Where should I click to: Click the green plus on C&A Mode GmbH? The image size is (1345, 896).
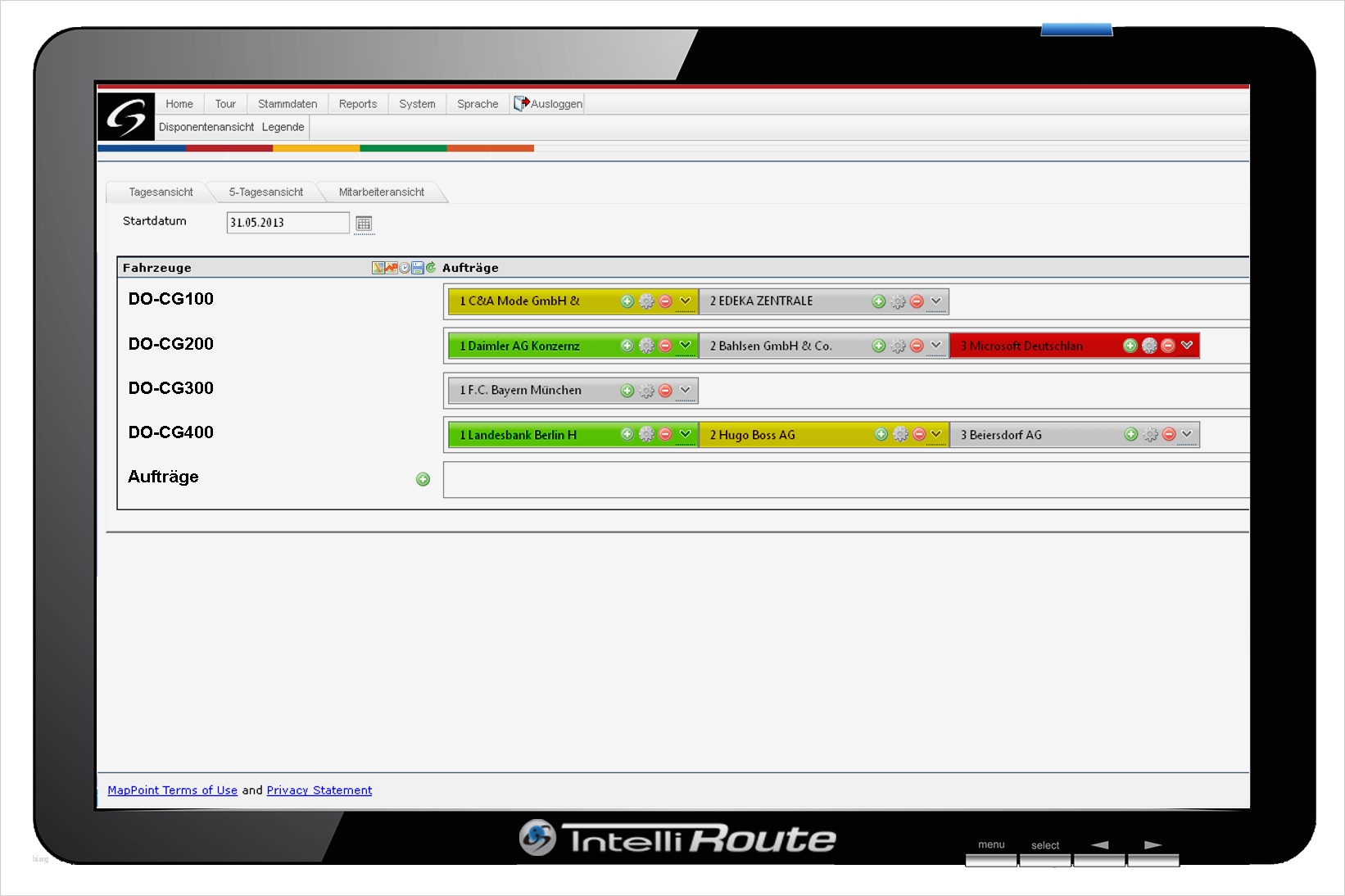point(627,301)
